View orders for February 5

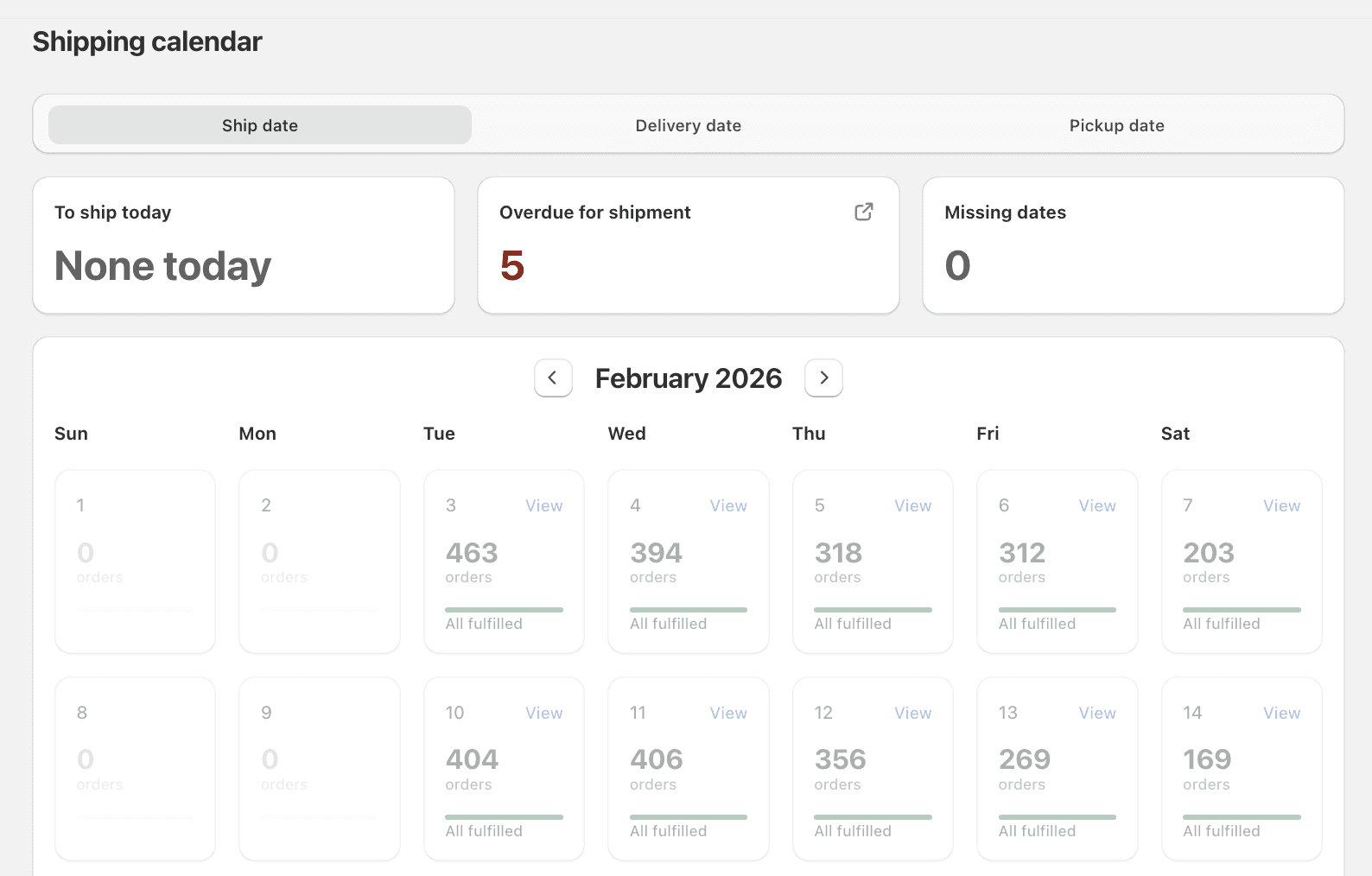pyautogui.click(x=913, y=505)
